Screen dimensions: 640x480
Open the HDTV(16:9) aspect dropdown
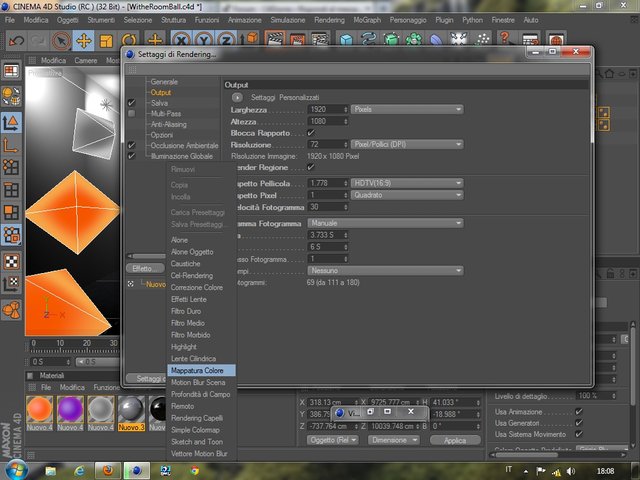coord(407,183)
